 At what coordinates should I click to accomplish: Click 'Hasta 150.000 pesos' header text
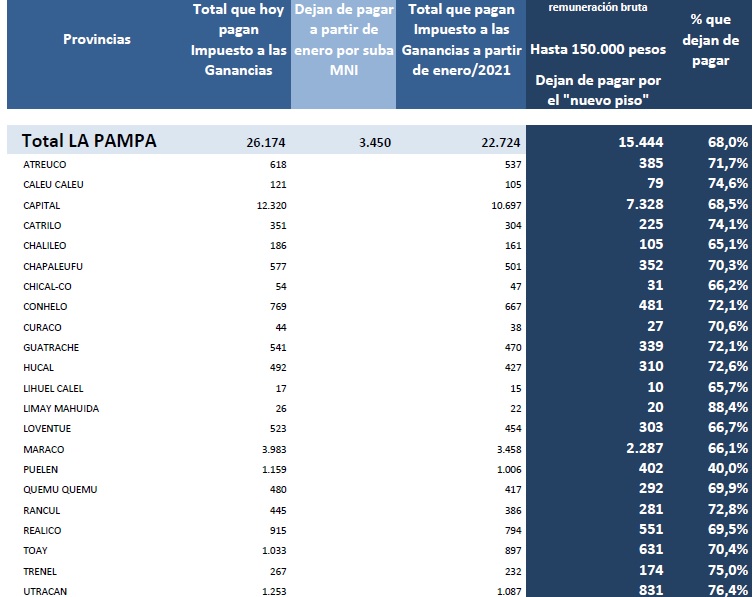pyautogui.click(x=598, y=49)
